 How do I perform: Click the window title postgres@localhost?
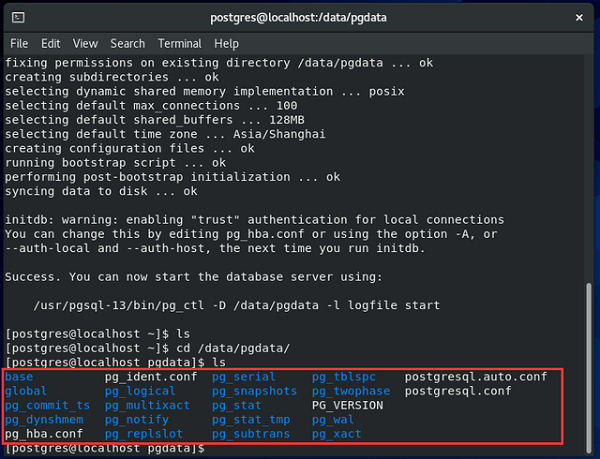[298, 18]
